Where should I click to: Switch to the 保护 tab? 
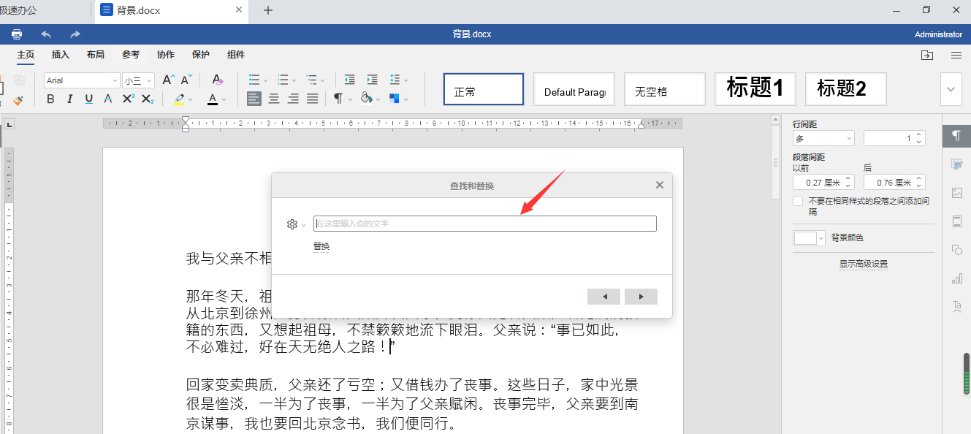(x=201, y=54)
